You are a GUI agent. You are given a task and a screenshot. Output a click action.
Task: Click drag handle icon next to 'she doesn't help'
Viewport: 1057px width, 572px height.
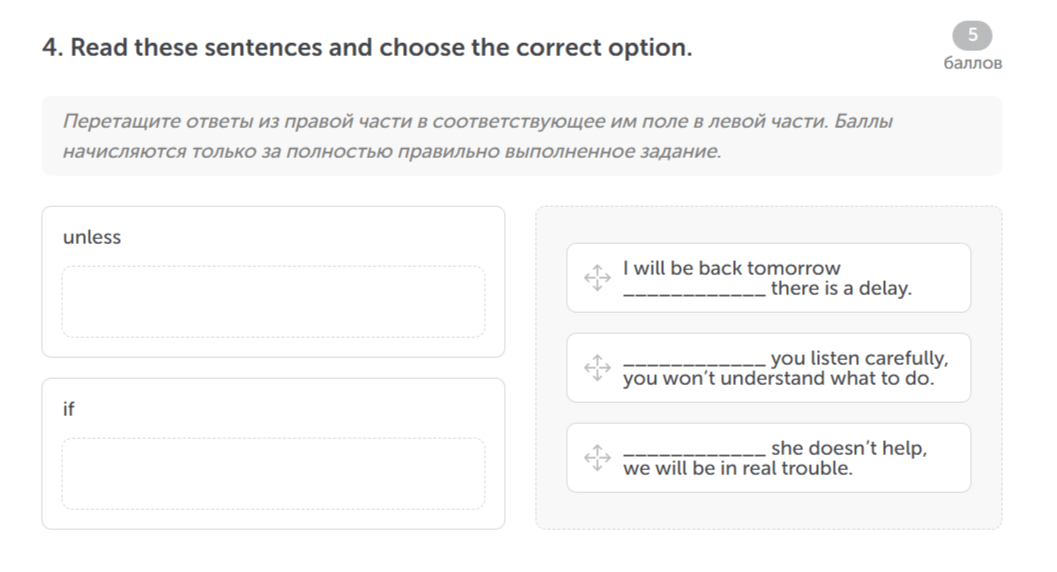[597, 458]
